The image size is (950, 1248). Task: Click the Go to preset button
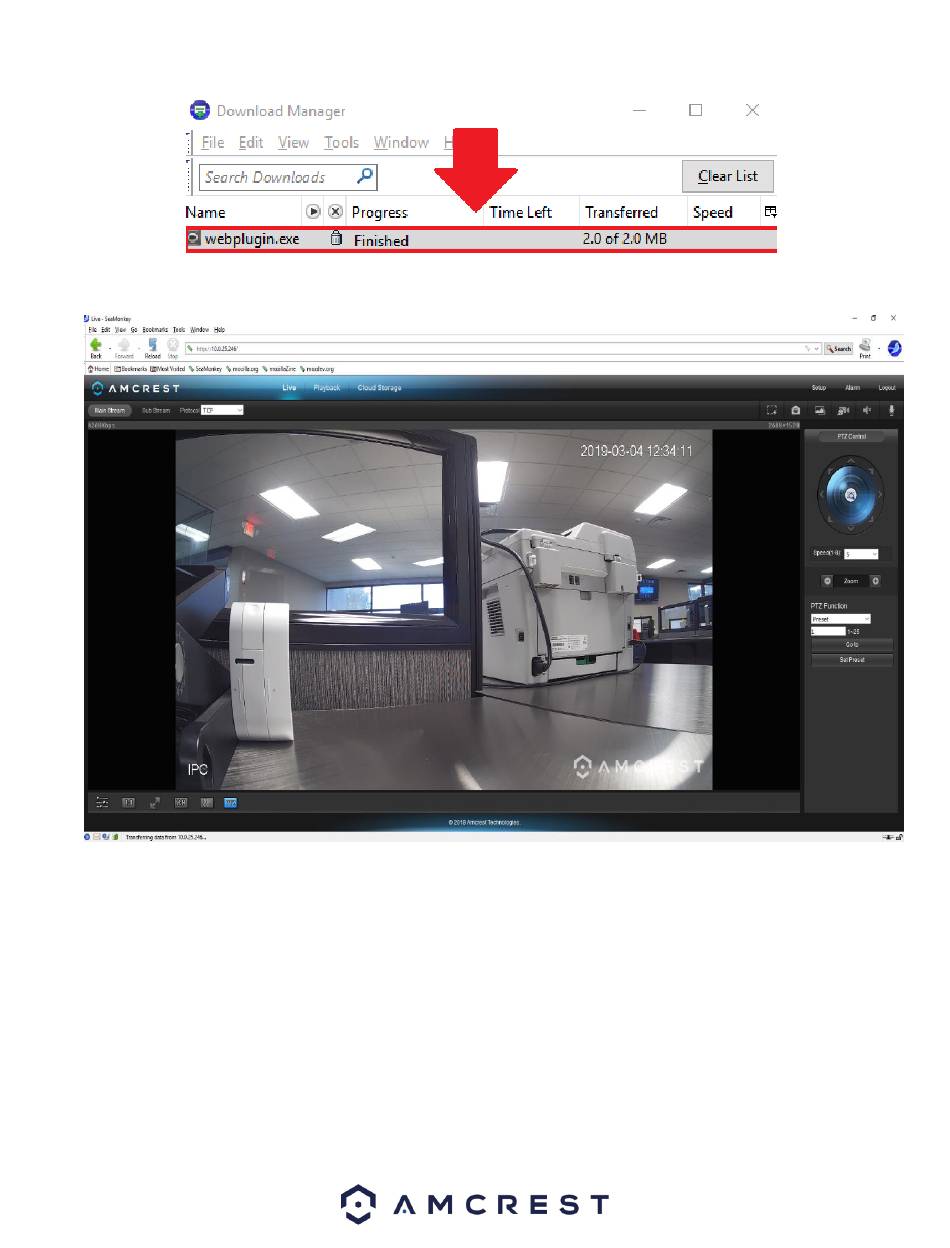[x=852, y=645]
